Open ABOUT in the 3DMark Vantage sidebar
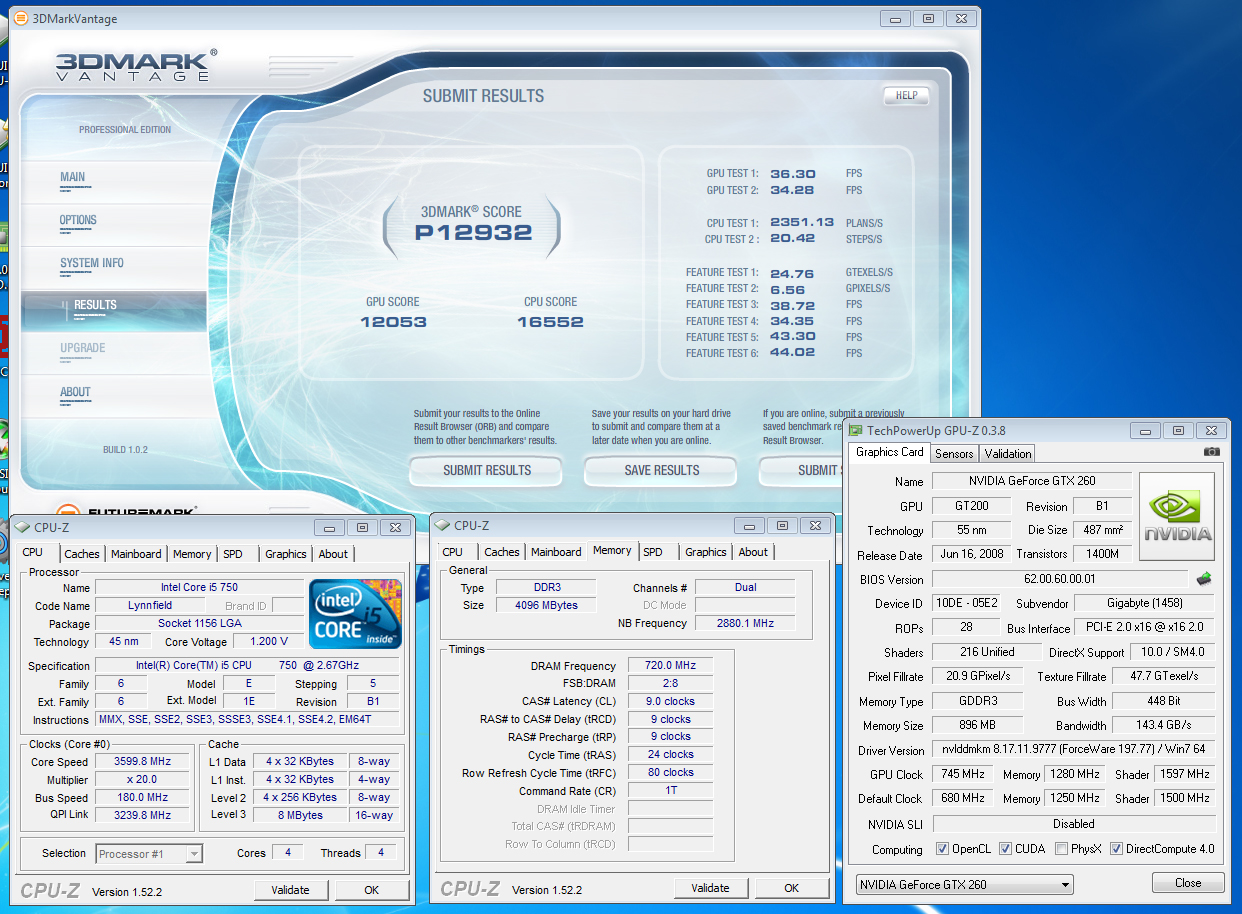The height and width of the screenshot is (914, 1242). pos(75,392)
